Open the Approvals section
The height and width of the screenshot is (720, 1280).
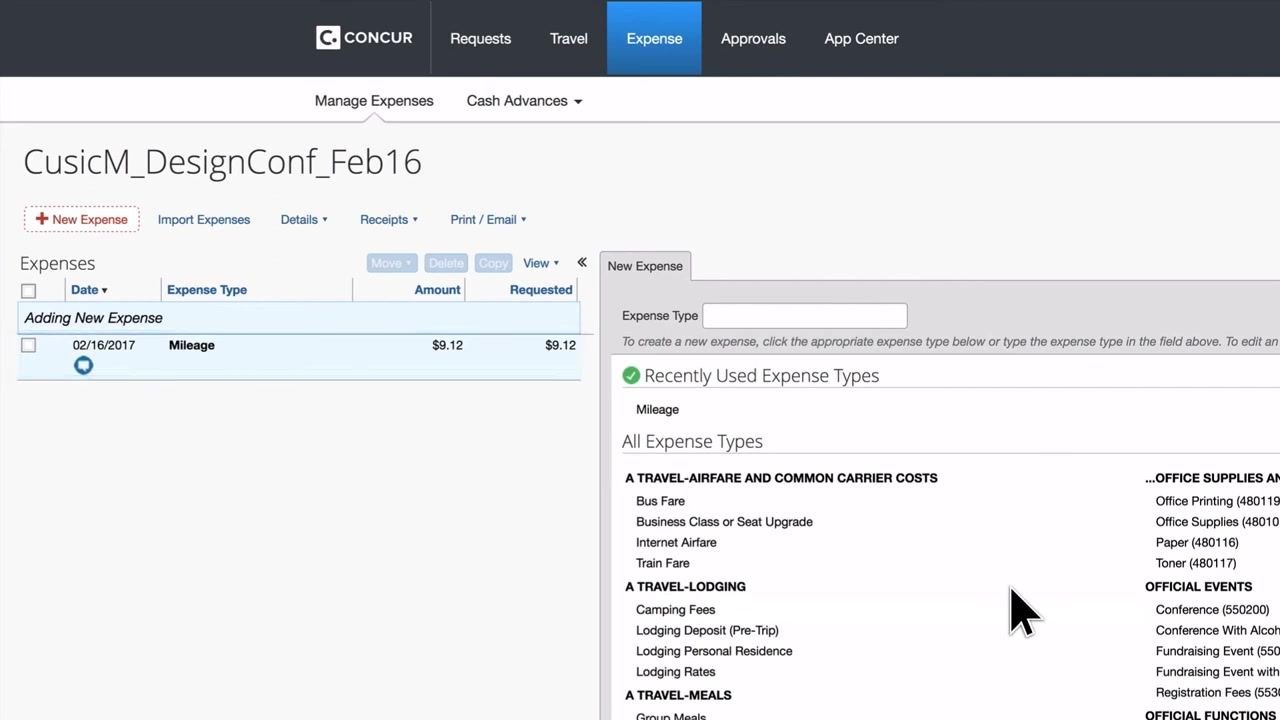753,38
